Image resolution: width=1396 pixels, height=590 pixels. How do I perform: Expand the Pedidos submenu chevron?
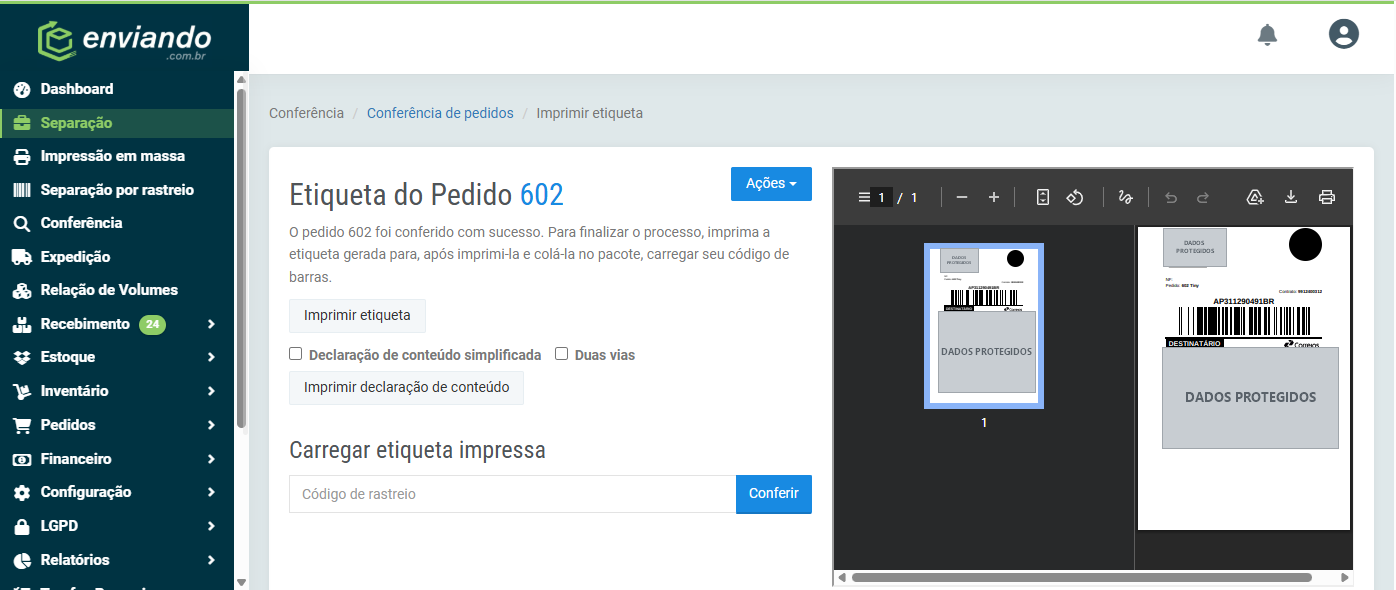pyautogui.click(x=211, y=425)
